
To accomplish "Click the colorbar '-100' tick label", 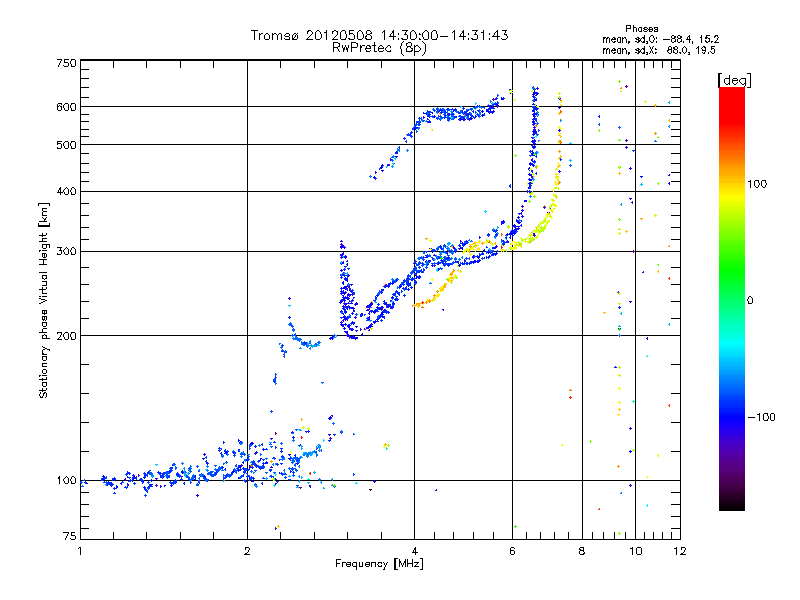I will [x=761, y=417].
